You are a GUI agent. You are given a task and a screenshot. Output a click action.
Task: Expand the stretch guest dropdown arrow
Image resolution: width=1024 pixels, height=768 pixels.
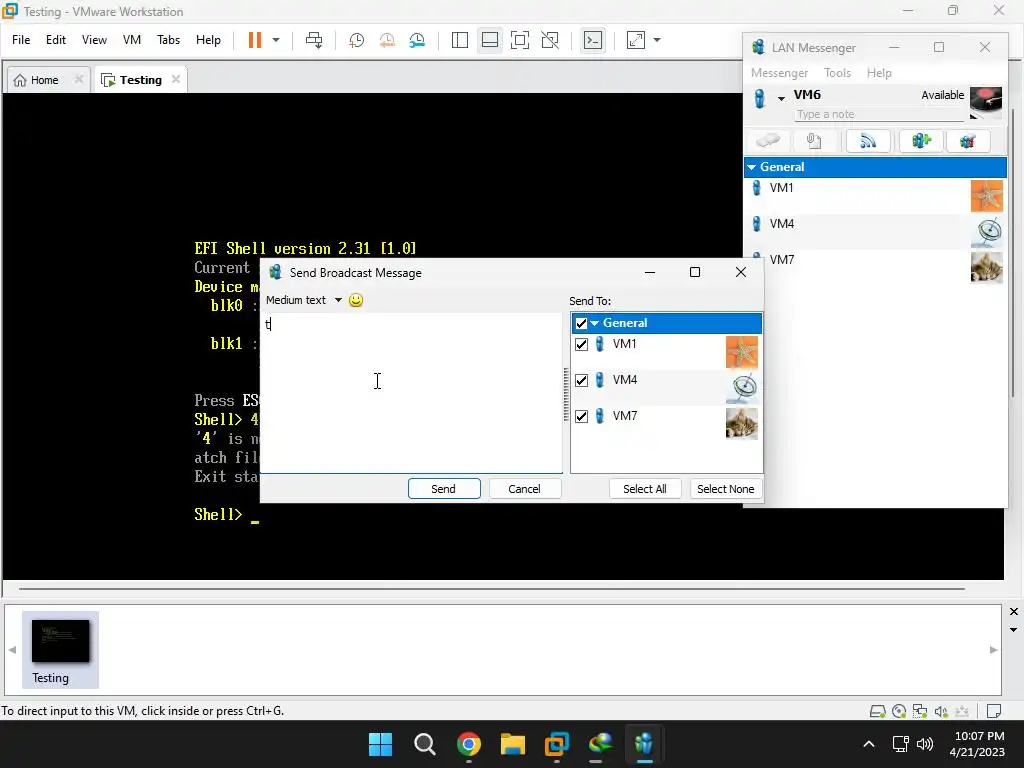click(x=657, y=40)
